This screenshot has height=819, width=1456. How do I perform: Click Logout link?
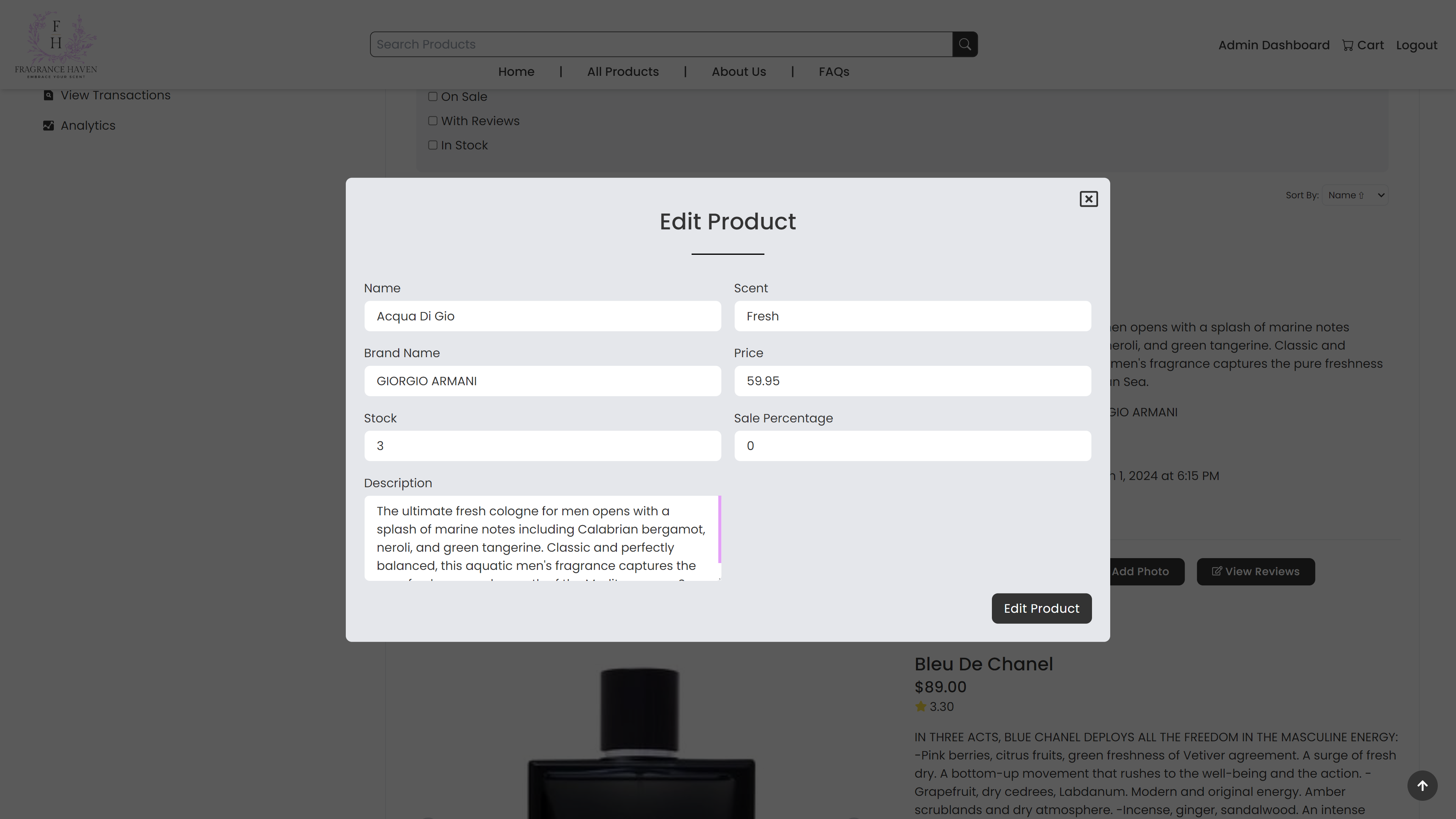(1417, 45)
